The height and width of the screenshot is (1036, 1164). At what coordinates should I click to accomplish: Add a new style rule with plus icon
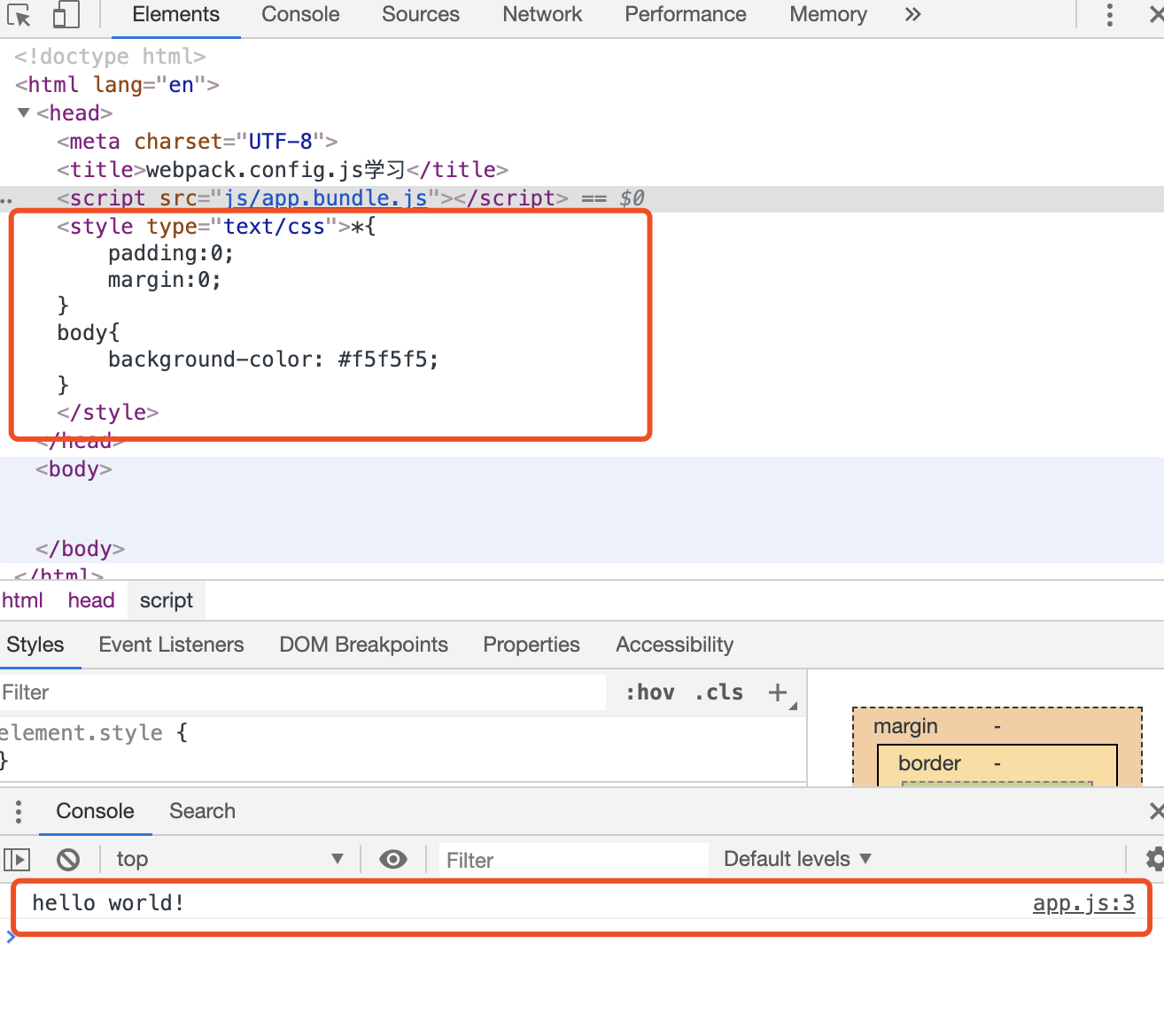[778, 692]
